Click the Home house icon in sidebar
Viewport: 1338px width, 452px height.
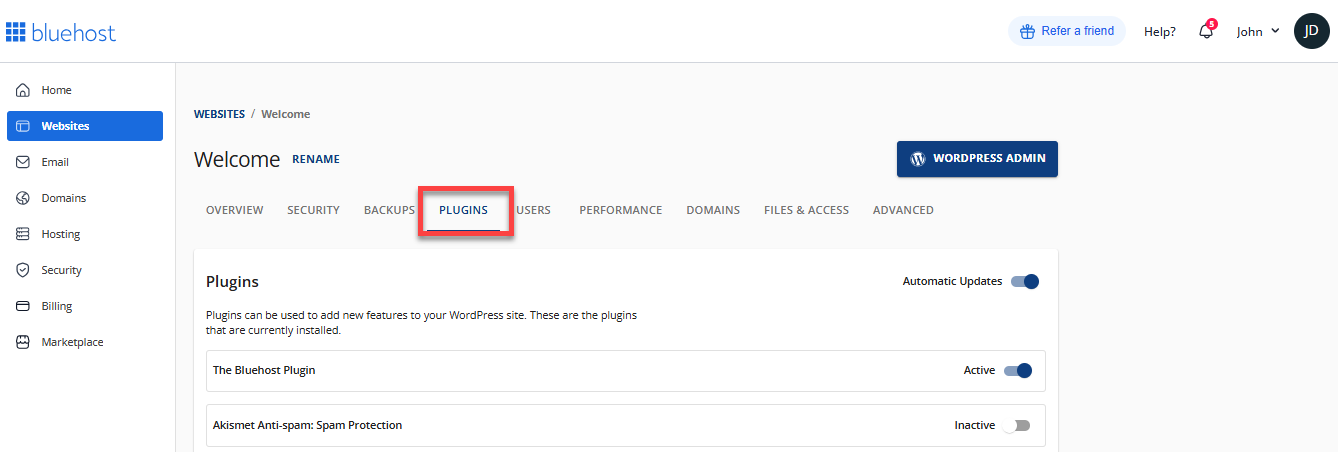coord(23,90)
